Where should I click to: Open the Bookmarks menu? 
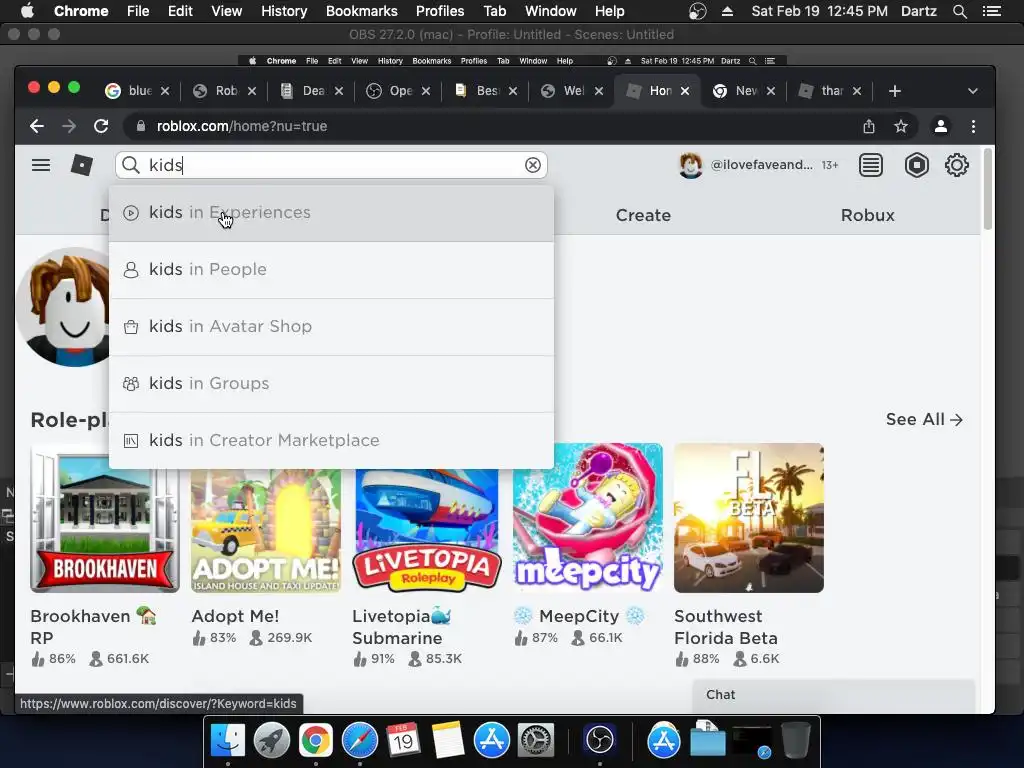(362, 11)
